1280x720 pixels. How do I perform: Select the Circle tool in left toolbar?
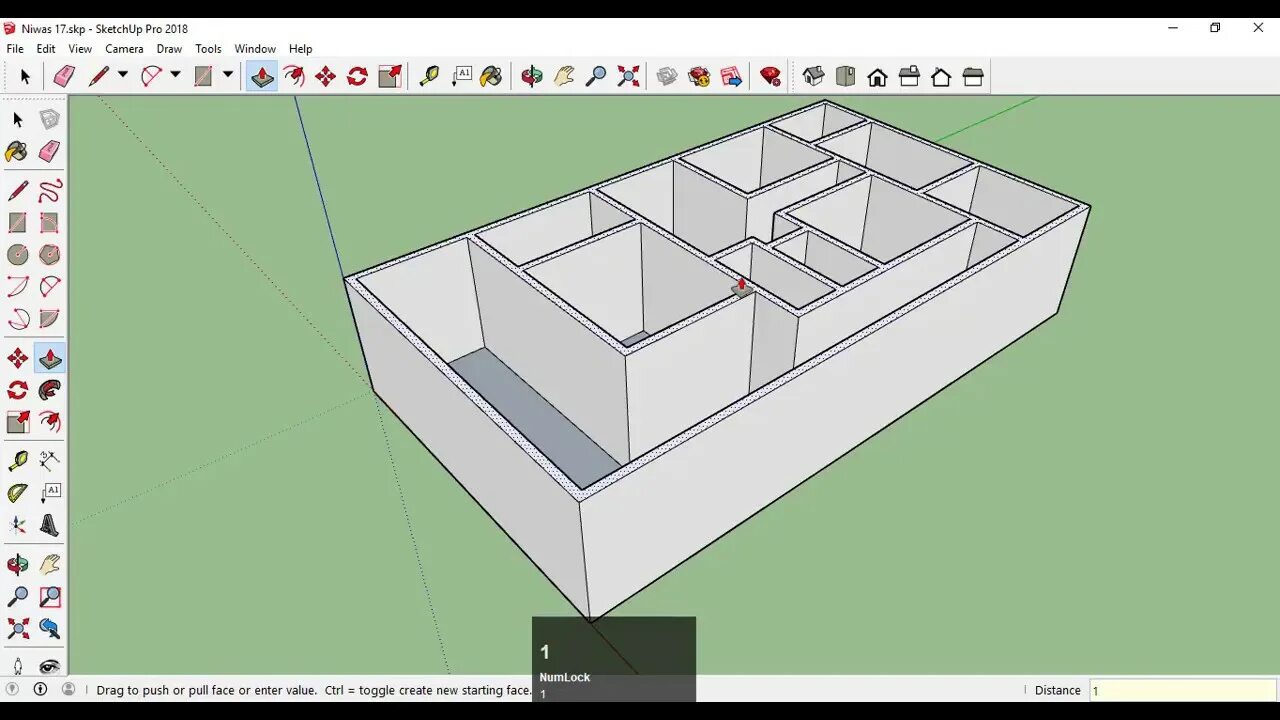(x=17, y=254)
